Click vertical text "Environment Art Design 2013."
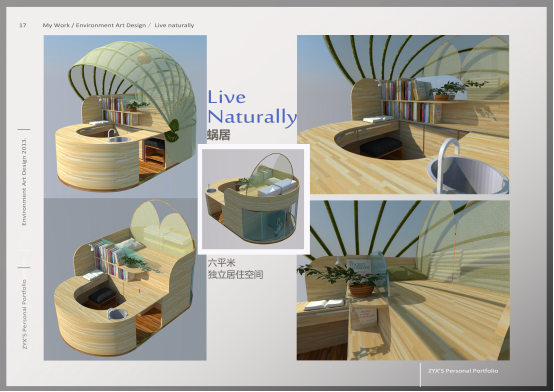 [24, 181]
